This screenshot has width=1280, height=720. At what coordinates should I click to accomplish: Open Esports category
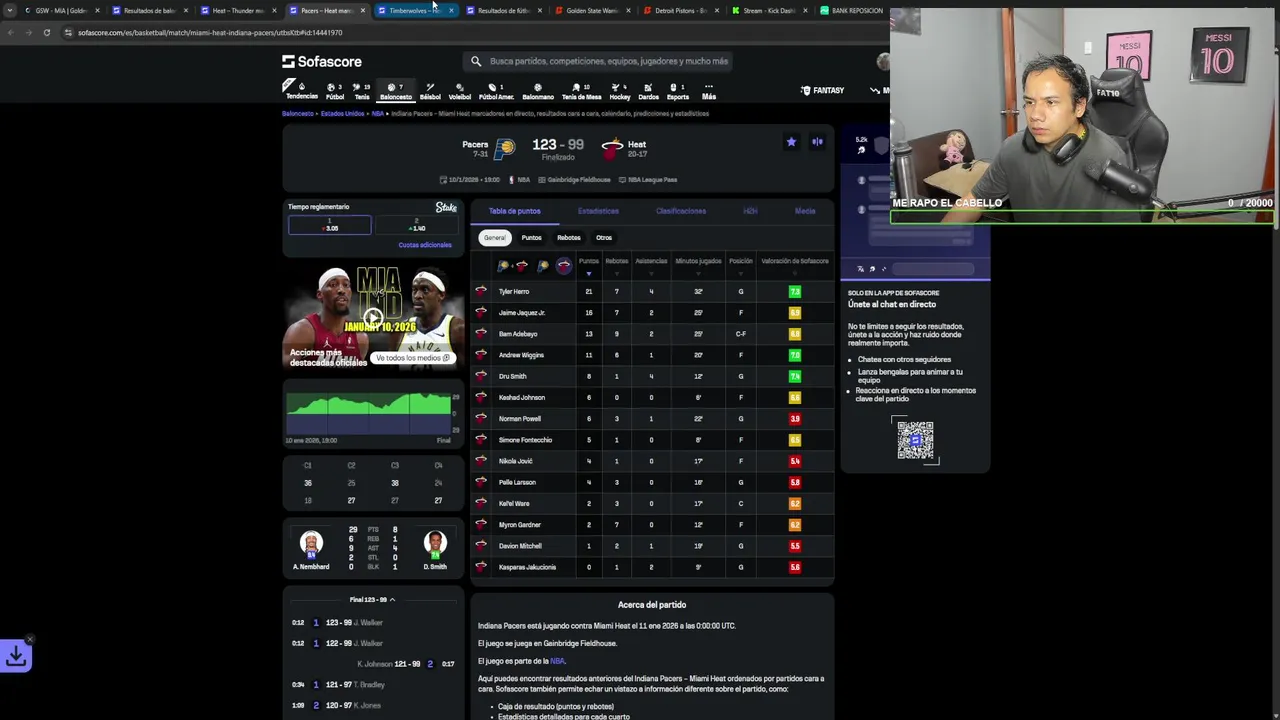pyautogui.click(x=678, y=91)
